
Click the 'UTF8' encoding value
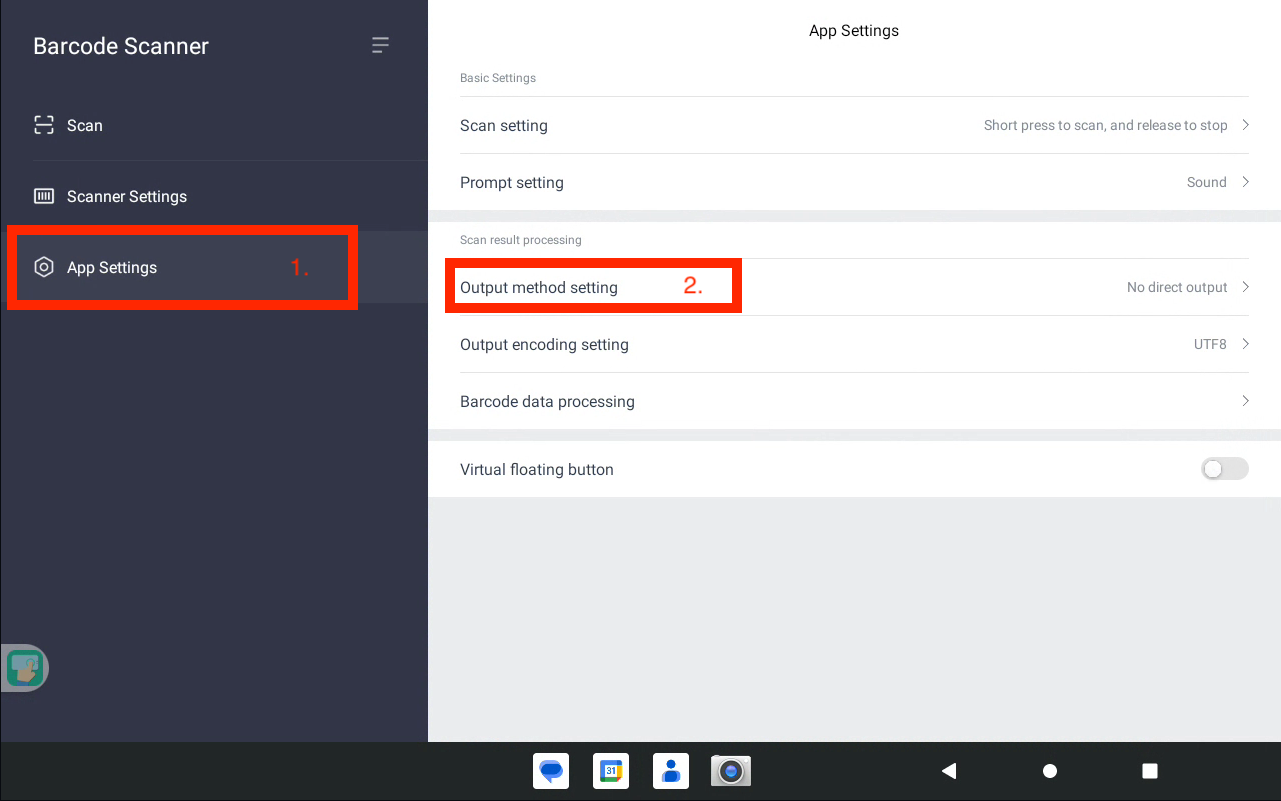(x=1210, y=344)
